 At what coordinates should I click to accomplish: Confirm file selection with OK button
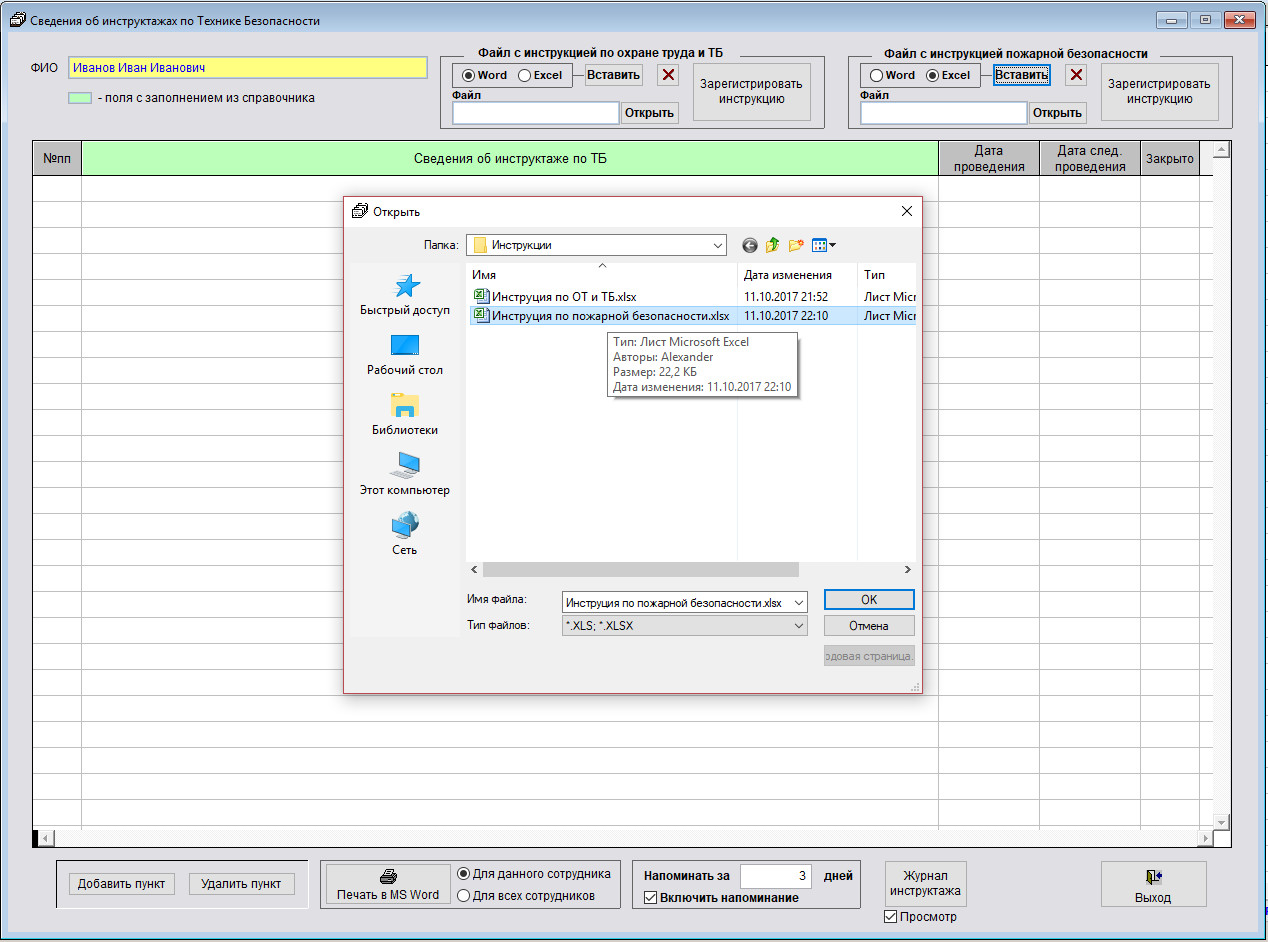[868, 599]
